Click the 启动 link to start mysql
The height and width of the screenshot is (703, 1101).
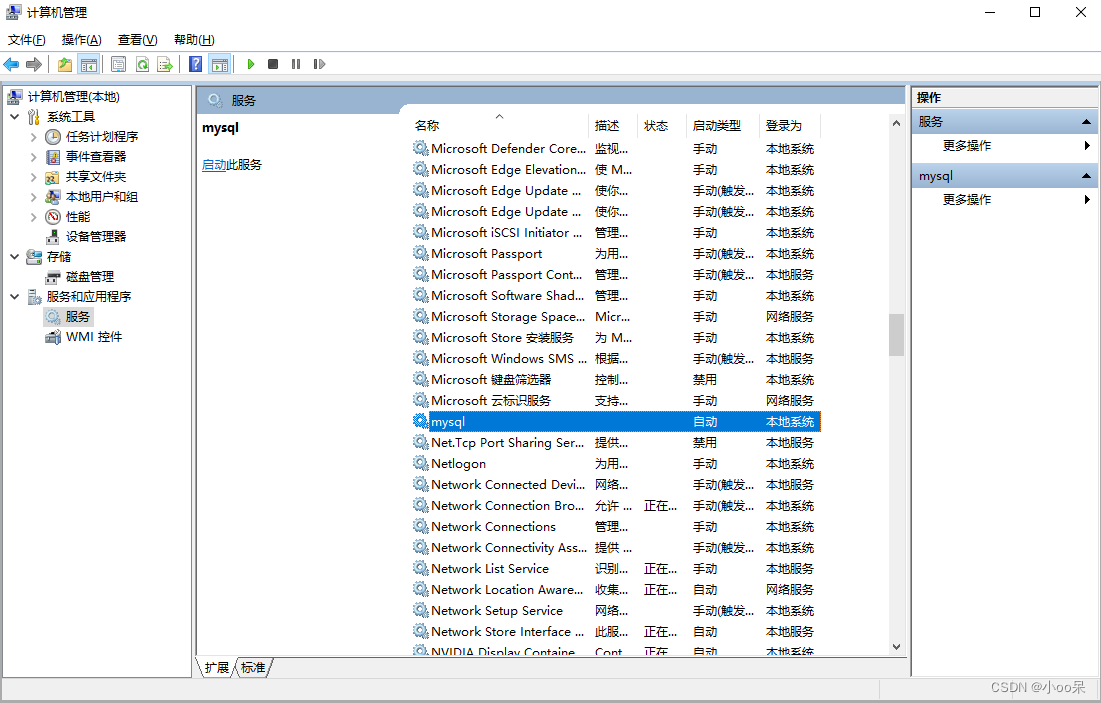(214, 165)
